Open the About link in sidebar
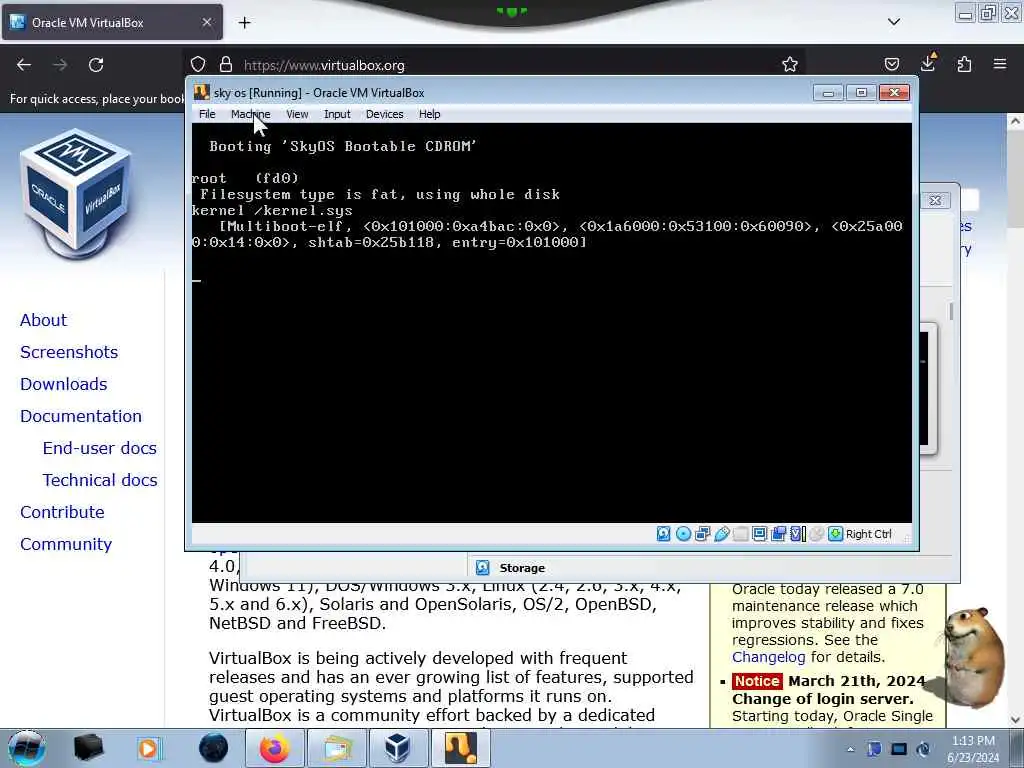The height and width of the screenshot is (768, 1024). (43, 320)
